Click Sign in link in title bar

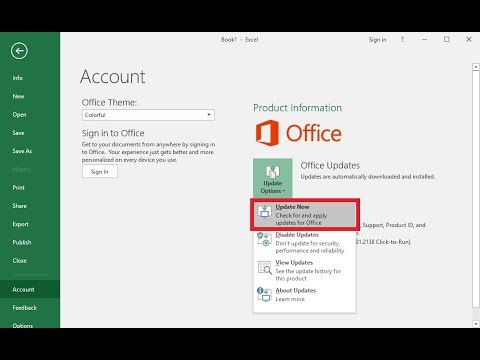(377, 40)
